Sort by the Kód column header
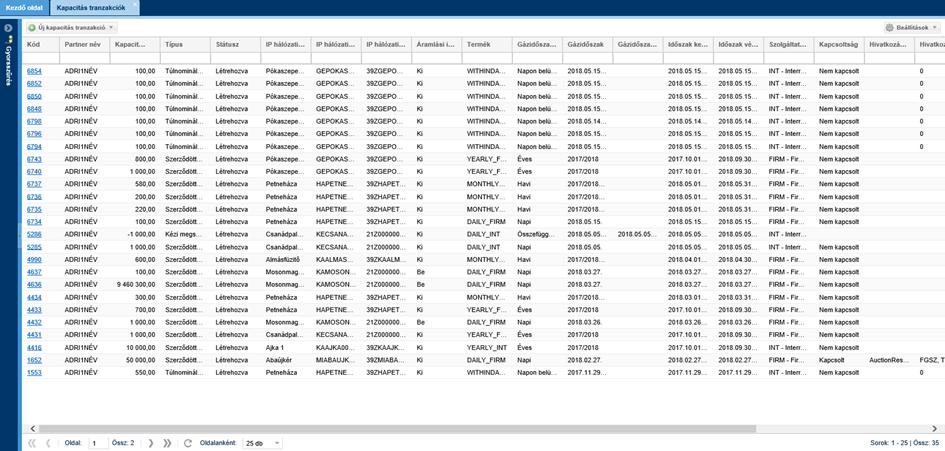 point(41,45)
